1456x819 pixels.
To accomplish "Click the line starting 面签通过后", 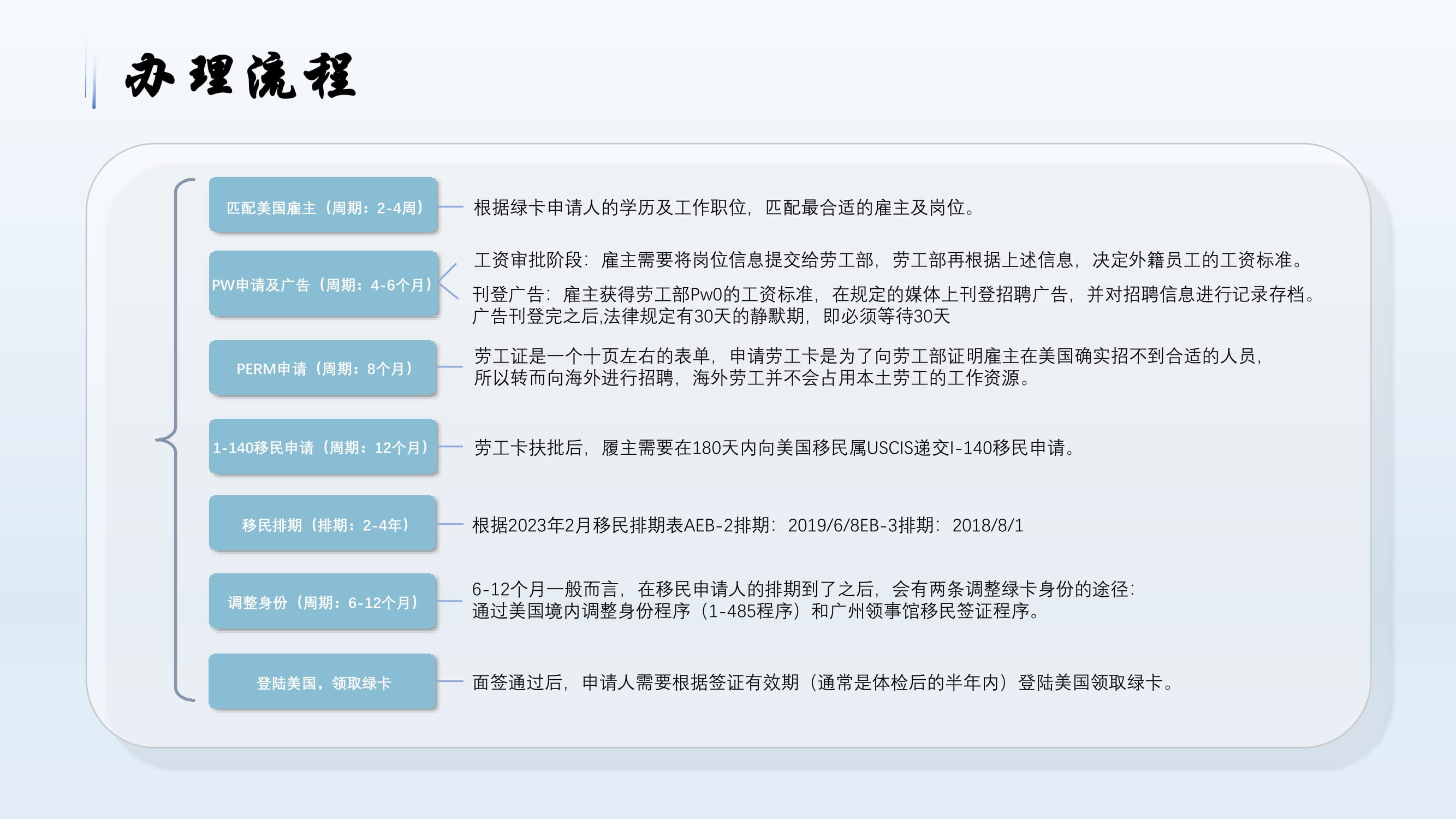I will [x=823, y=683].
